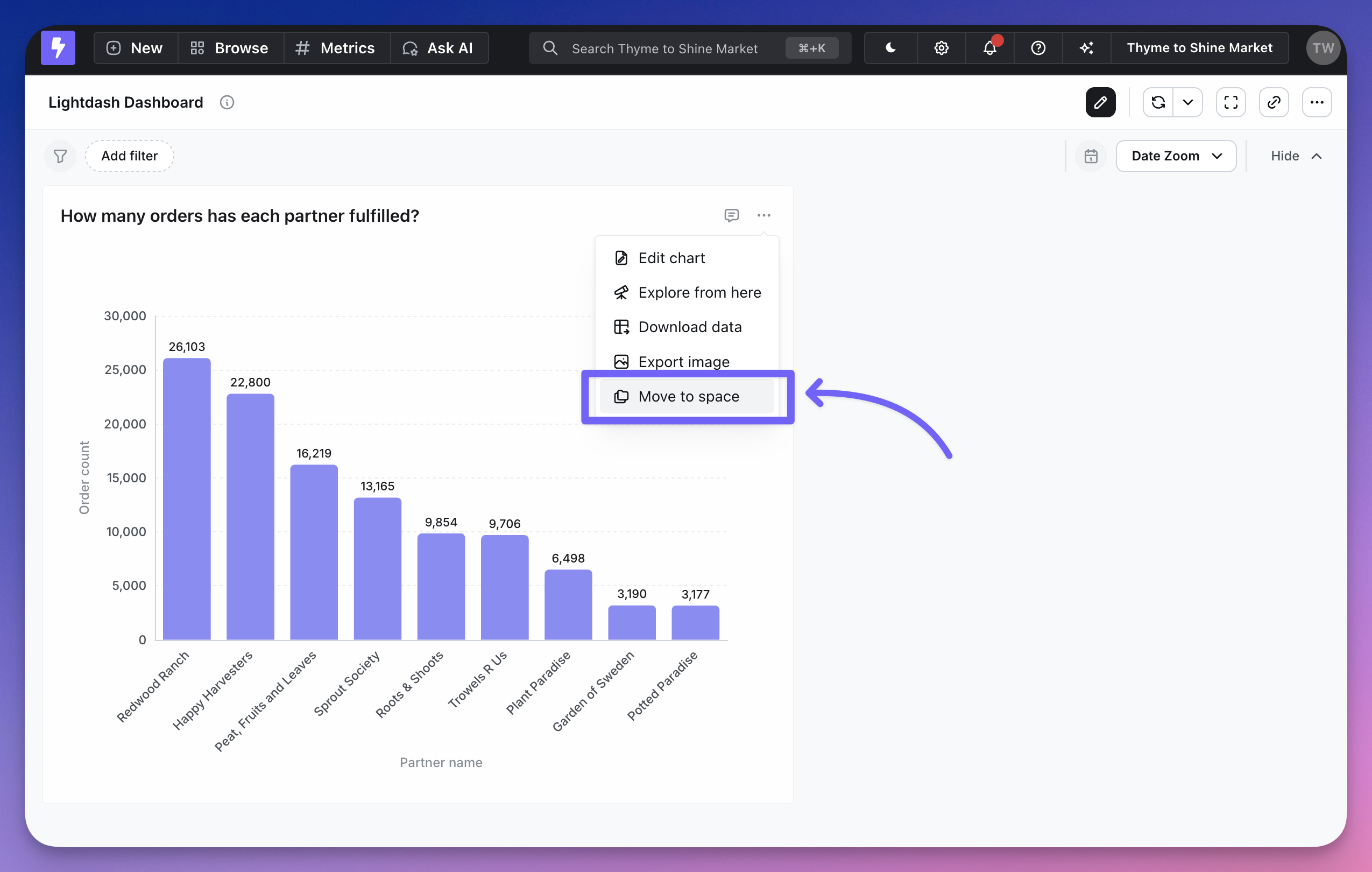Open chart comments icon
Viewport: 1372px width, 872px height.
pyautogui.click(x=732, y=215)
